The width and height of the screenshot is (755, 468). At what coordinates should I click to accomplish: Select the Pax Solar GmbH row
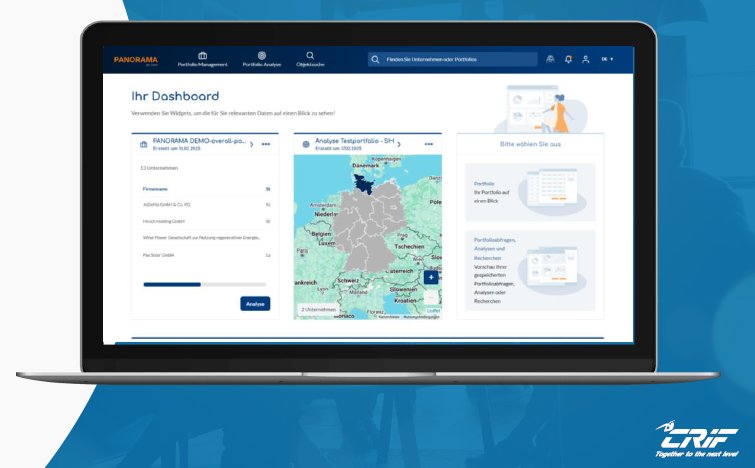click(205, 255)
